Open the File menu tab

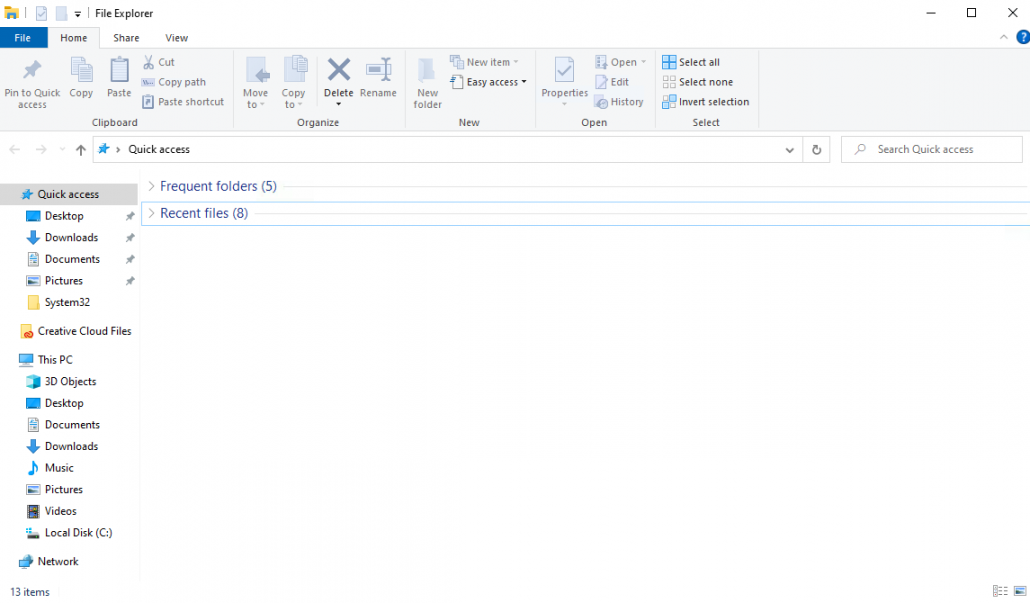click(22, 38)
